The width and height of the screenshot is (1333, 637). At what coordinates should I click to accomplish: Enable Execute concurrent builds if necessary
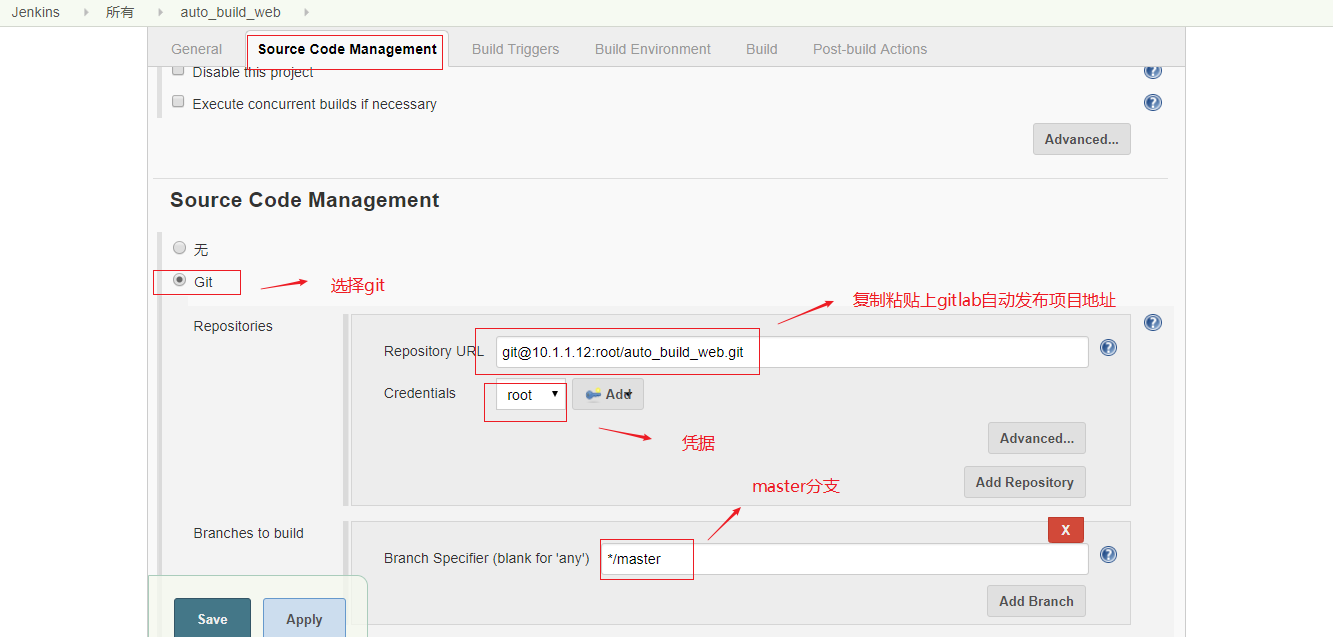pos(178,102)
